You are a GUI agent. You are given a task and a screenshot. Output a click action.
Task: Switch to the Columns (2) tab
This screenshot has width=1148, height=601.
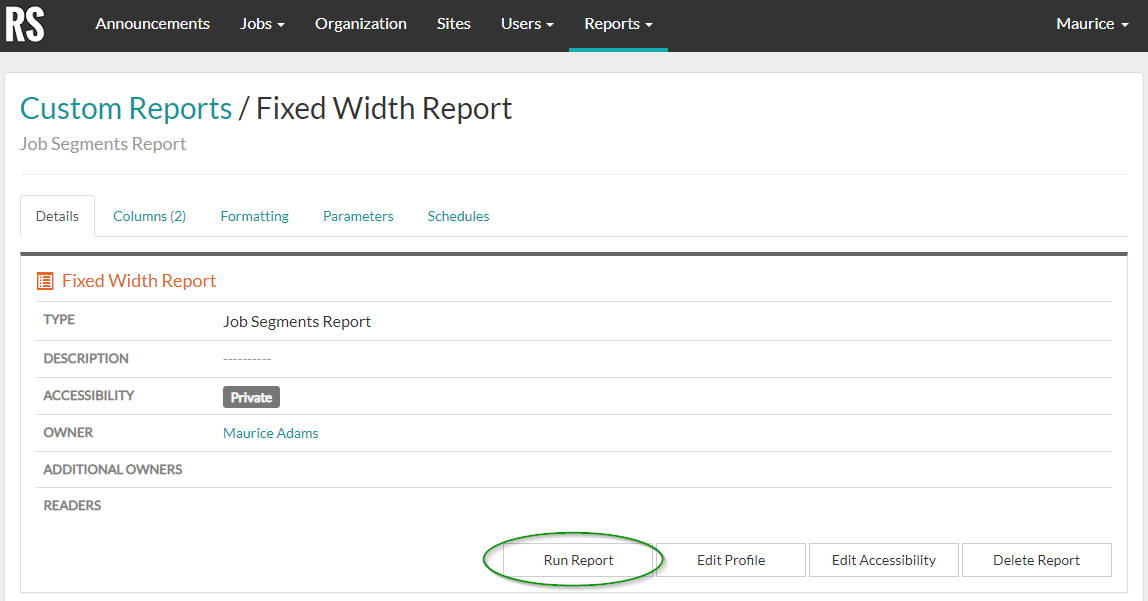point(149,215)
